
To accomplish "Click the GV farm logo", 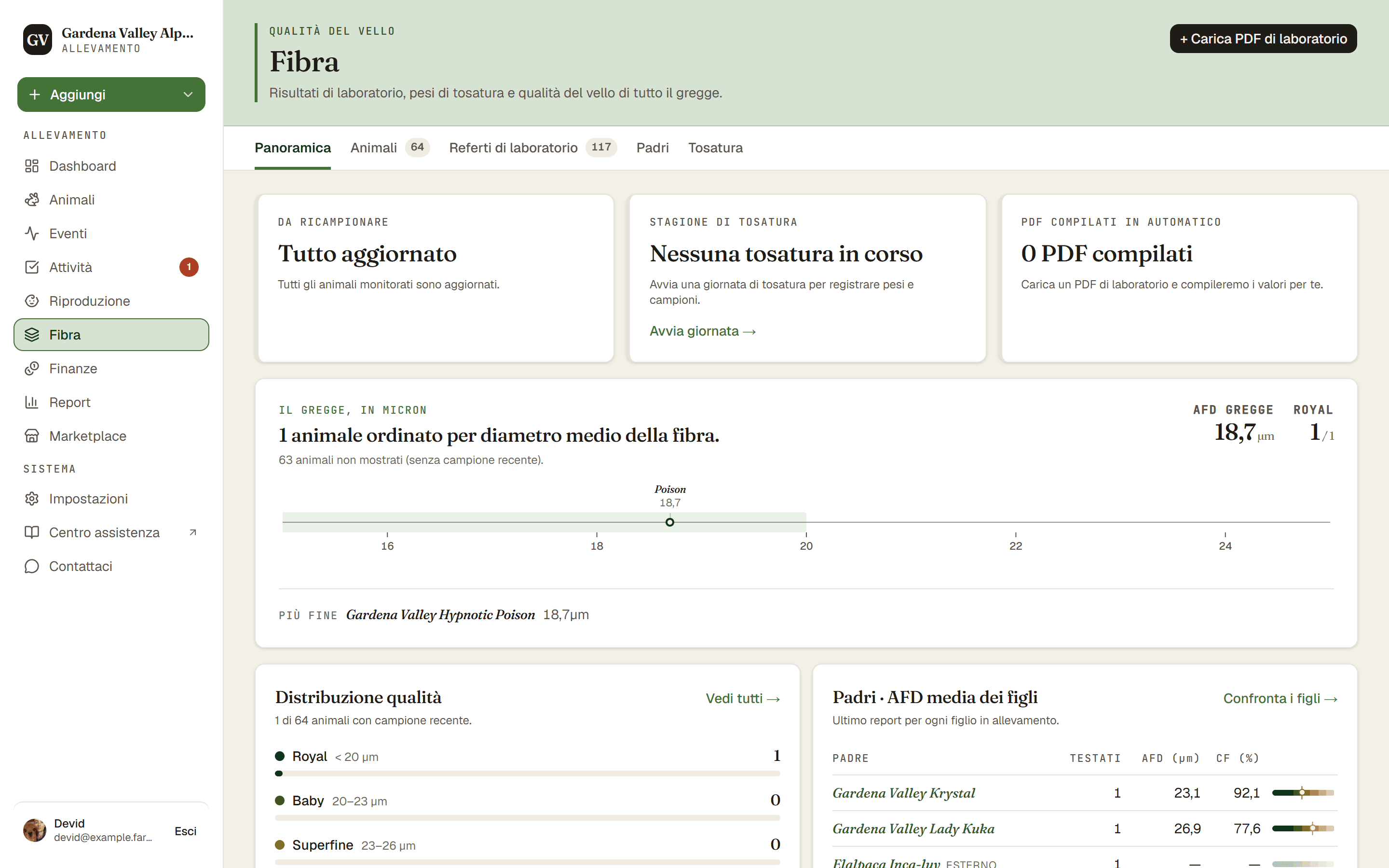I will tap(37, 40).
